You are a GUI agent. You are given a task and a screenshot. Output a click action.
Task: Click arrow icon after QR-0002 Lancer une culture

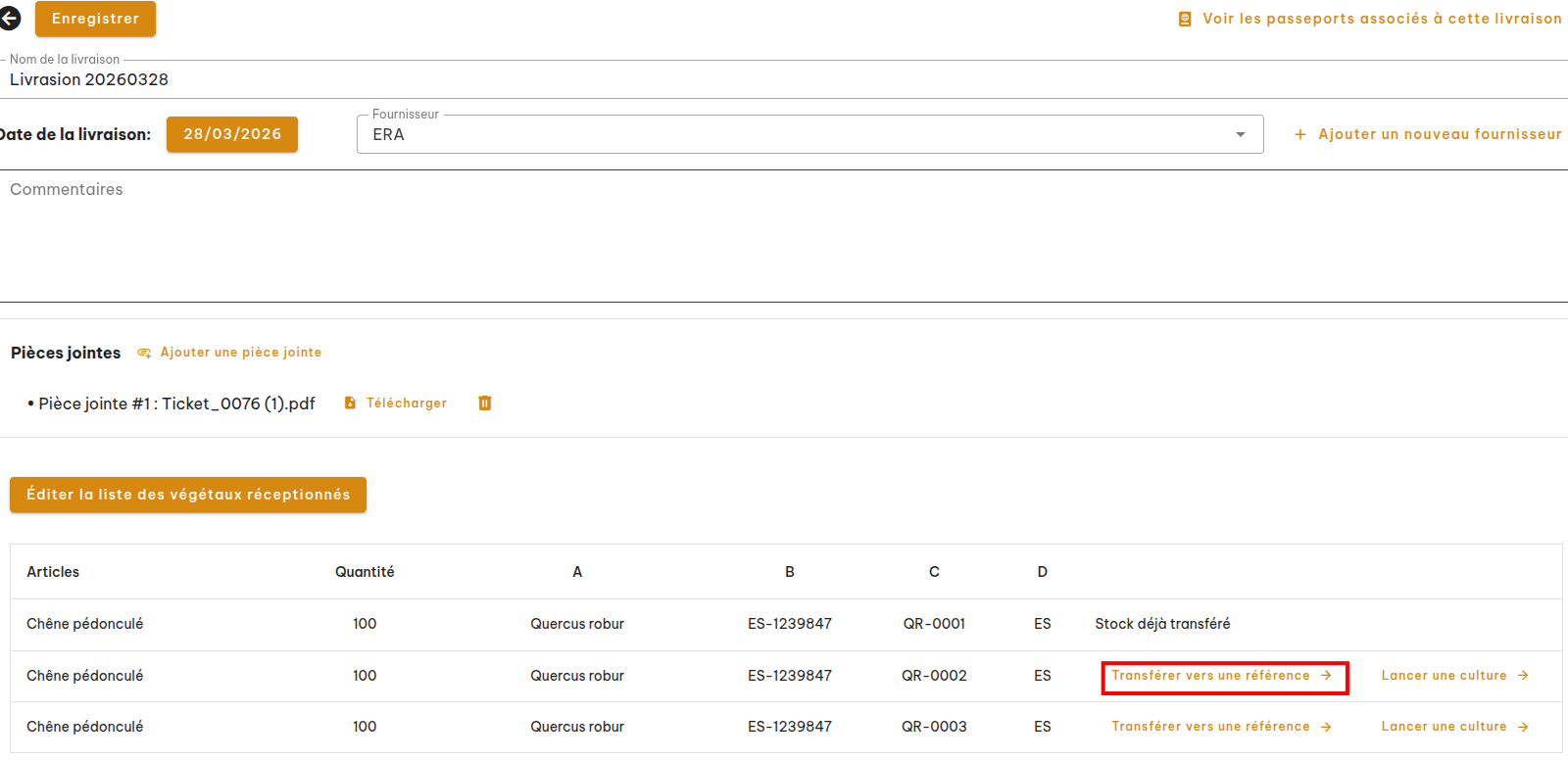coord(1523,676)
